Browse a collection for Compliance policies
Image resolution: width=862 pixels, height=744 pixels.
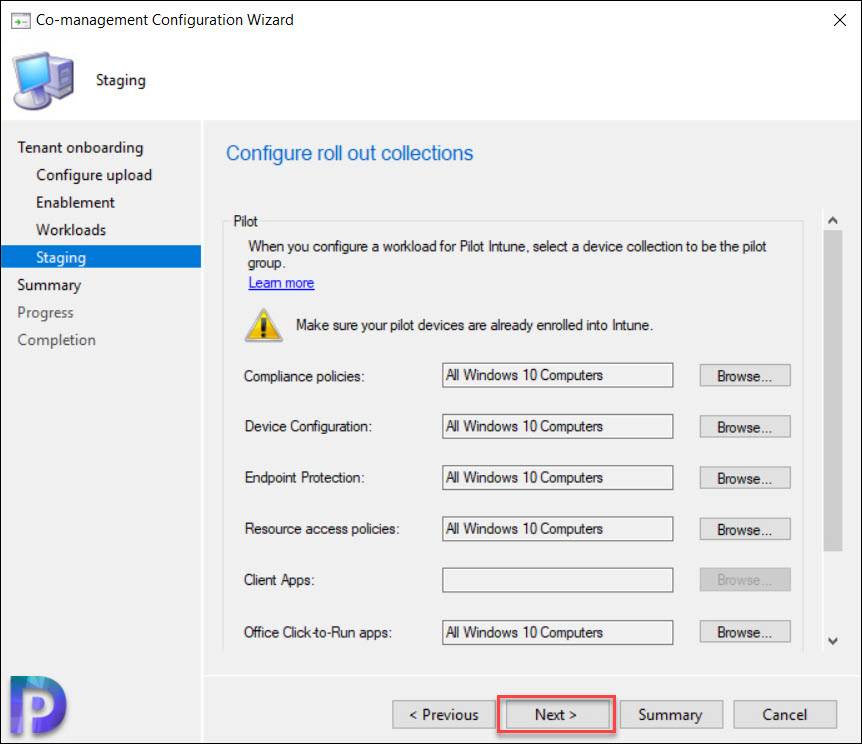[x=745, y=376]
